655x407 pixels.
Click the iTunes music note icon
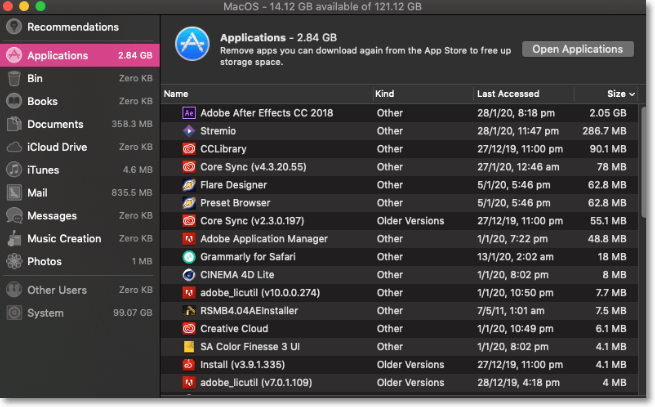14,170
